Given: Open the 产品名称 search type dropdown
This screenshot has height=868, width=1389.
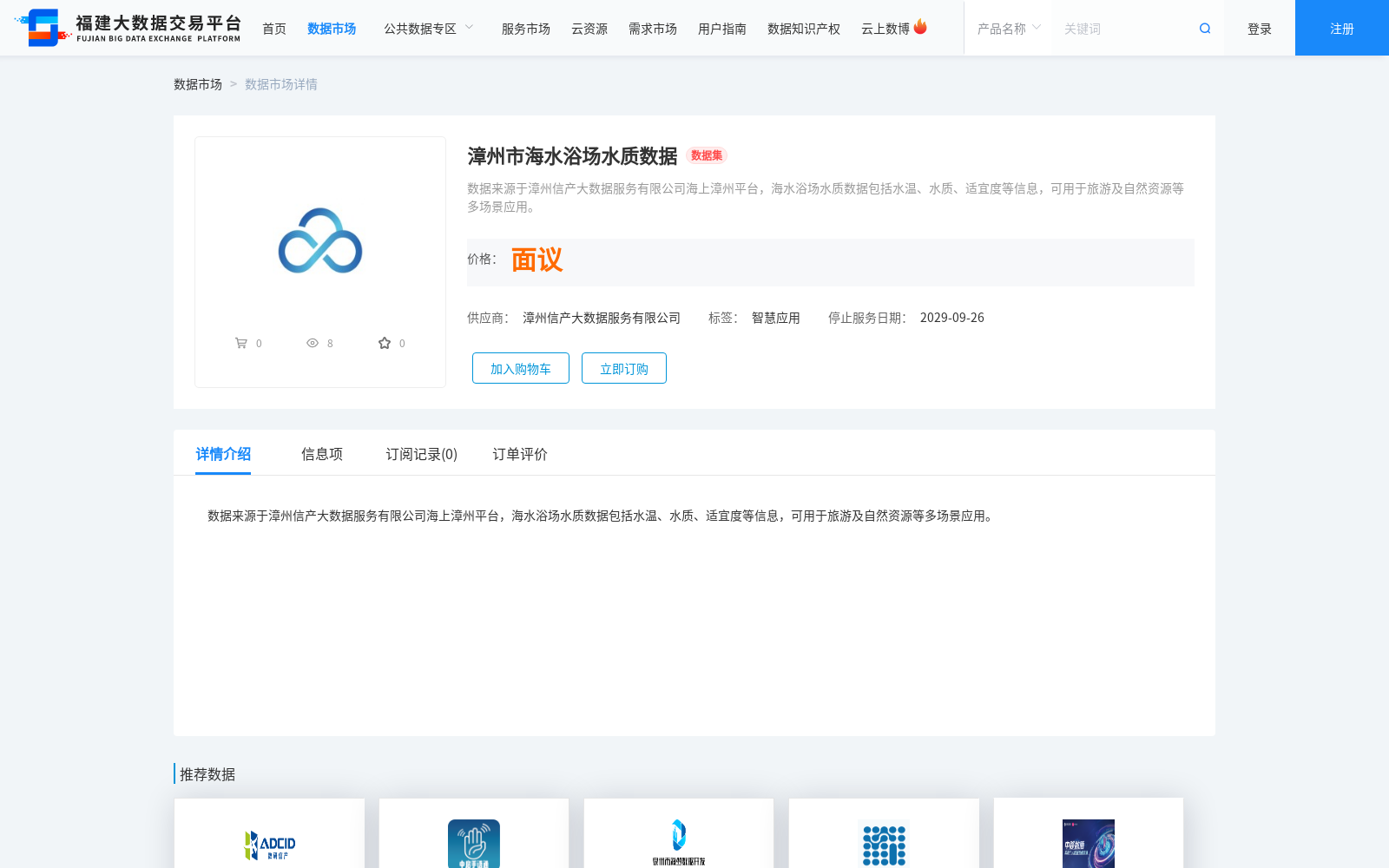Looking at the screenshot, I should (x=1009, y=29).
